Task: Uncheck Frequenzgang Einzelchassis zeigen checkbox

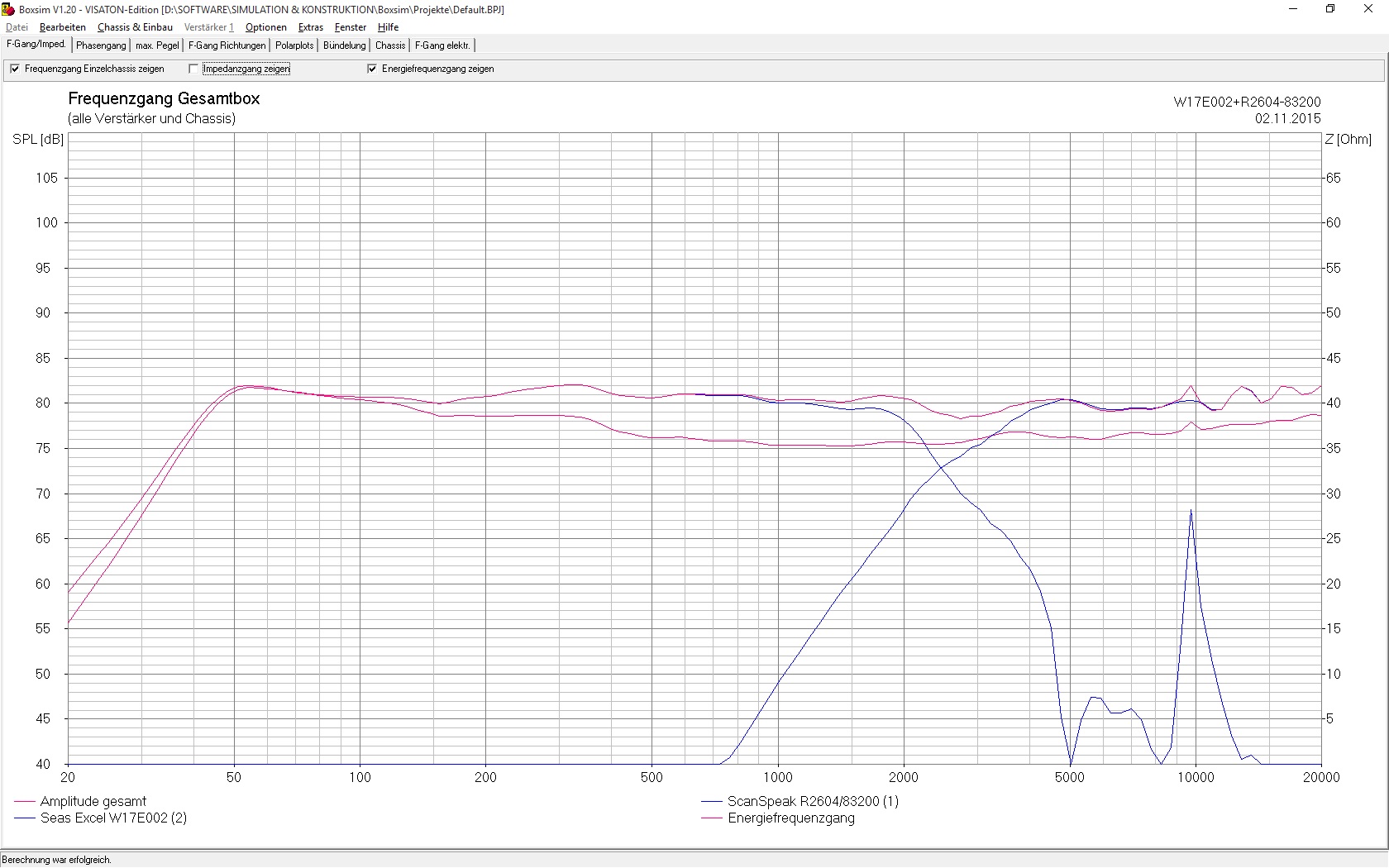Action: click(15, 69)
